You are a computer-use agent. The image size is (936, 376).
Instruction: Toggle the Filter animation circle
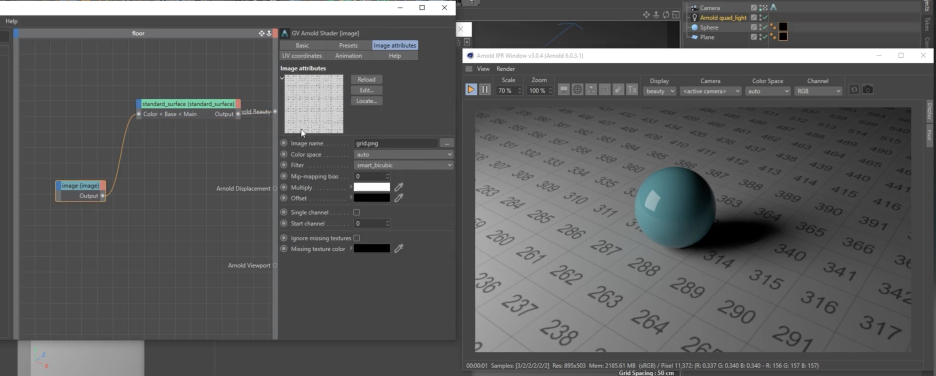click(x=284, y=165)
